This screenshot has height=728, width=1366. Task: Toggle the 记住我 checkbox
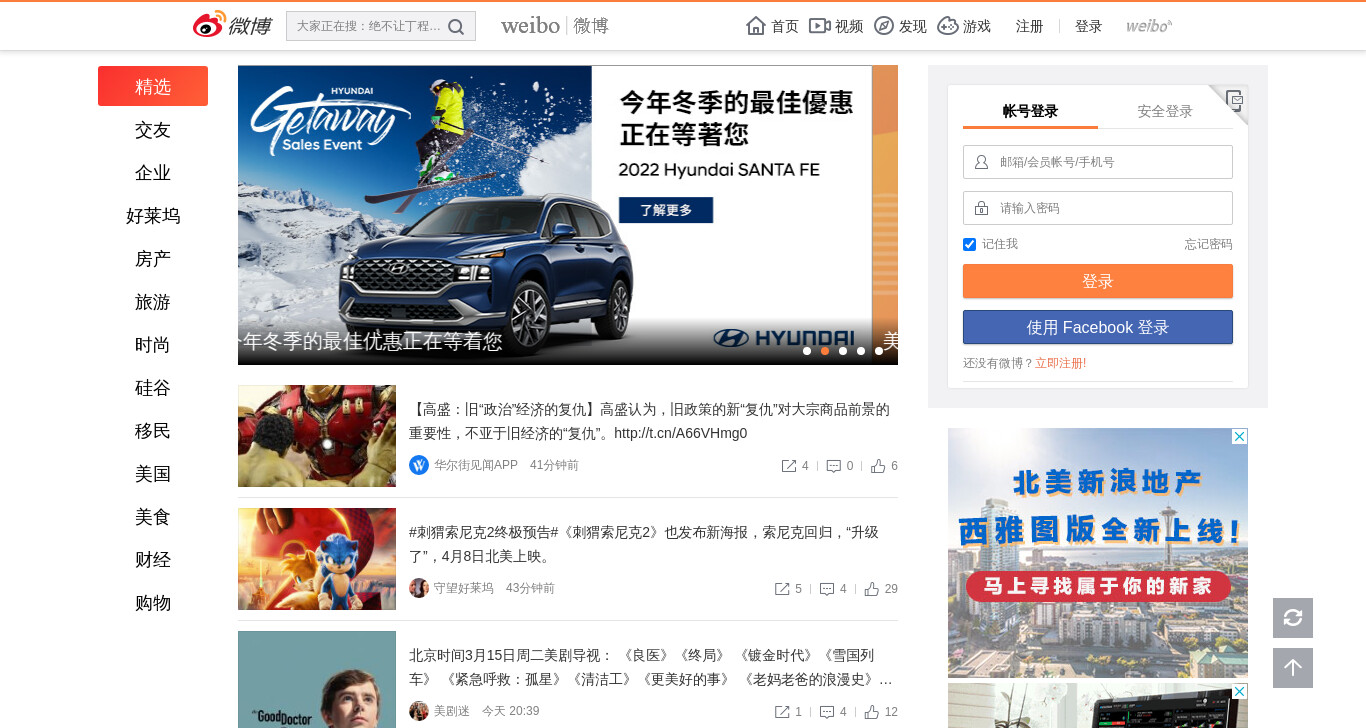click(969, 244)
